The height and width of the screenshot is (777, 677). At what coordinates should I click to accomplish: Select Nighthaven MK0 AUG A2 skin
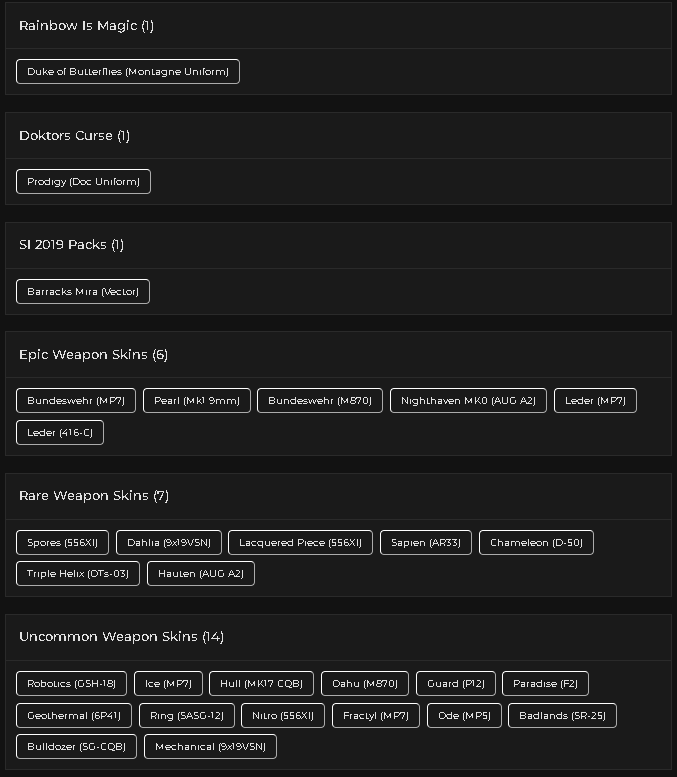coord(468,400)
